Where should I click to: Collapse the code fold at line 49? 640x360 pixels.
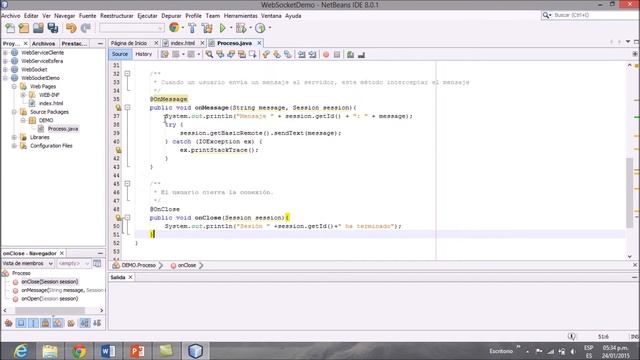(127, 218)
